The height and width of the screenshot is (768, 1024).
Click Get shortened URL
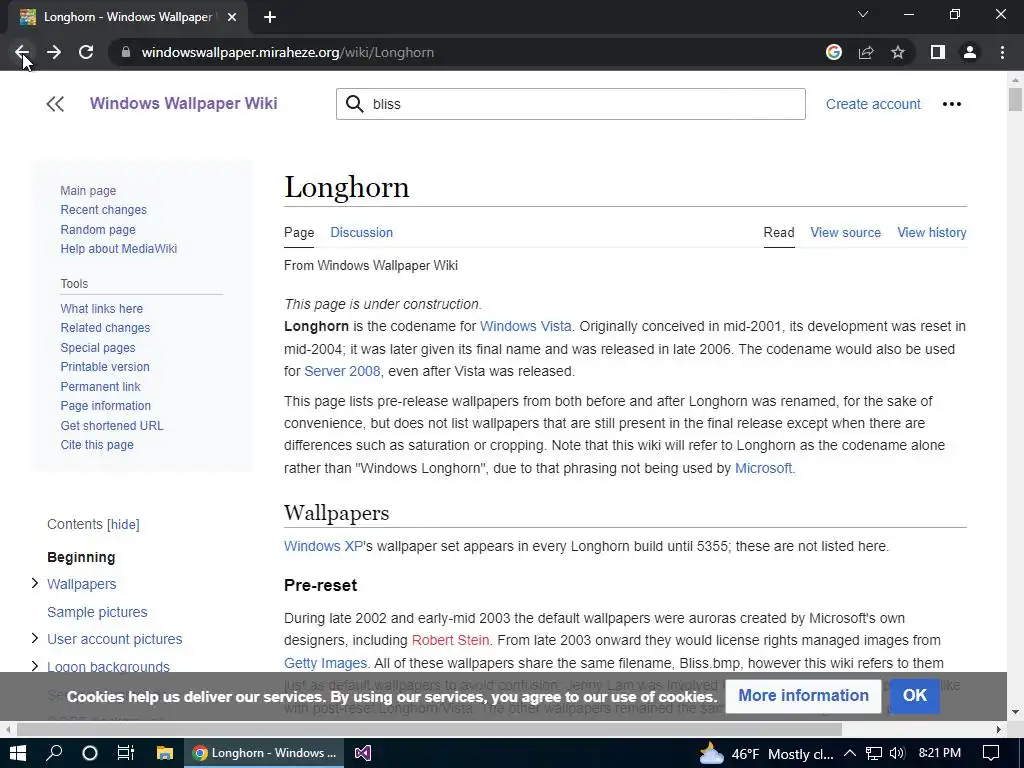[x=112, y=425]
